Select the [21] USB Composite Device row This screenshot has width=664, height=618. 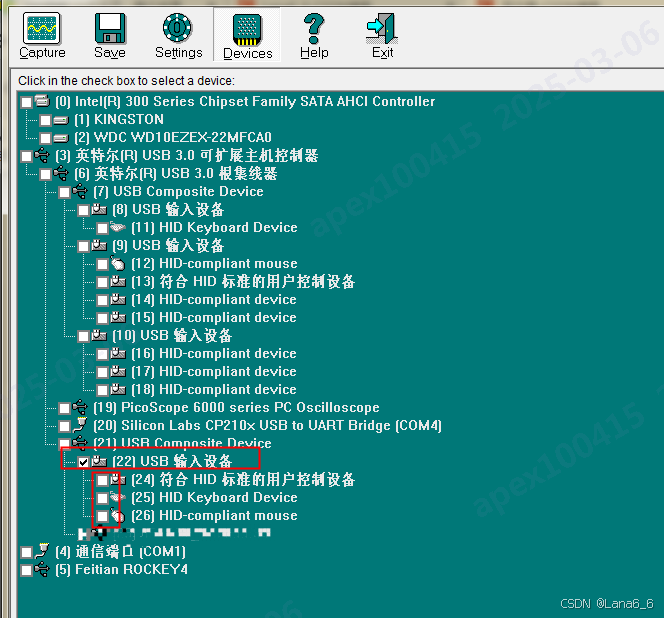[x=165, y=443]
